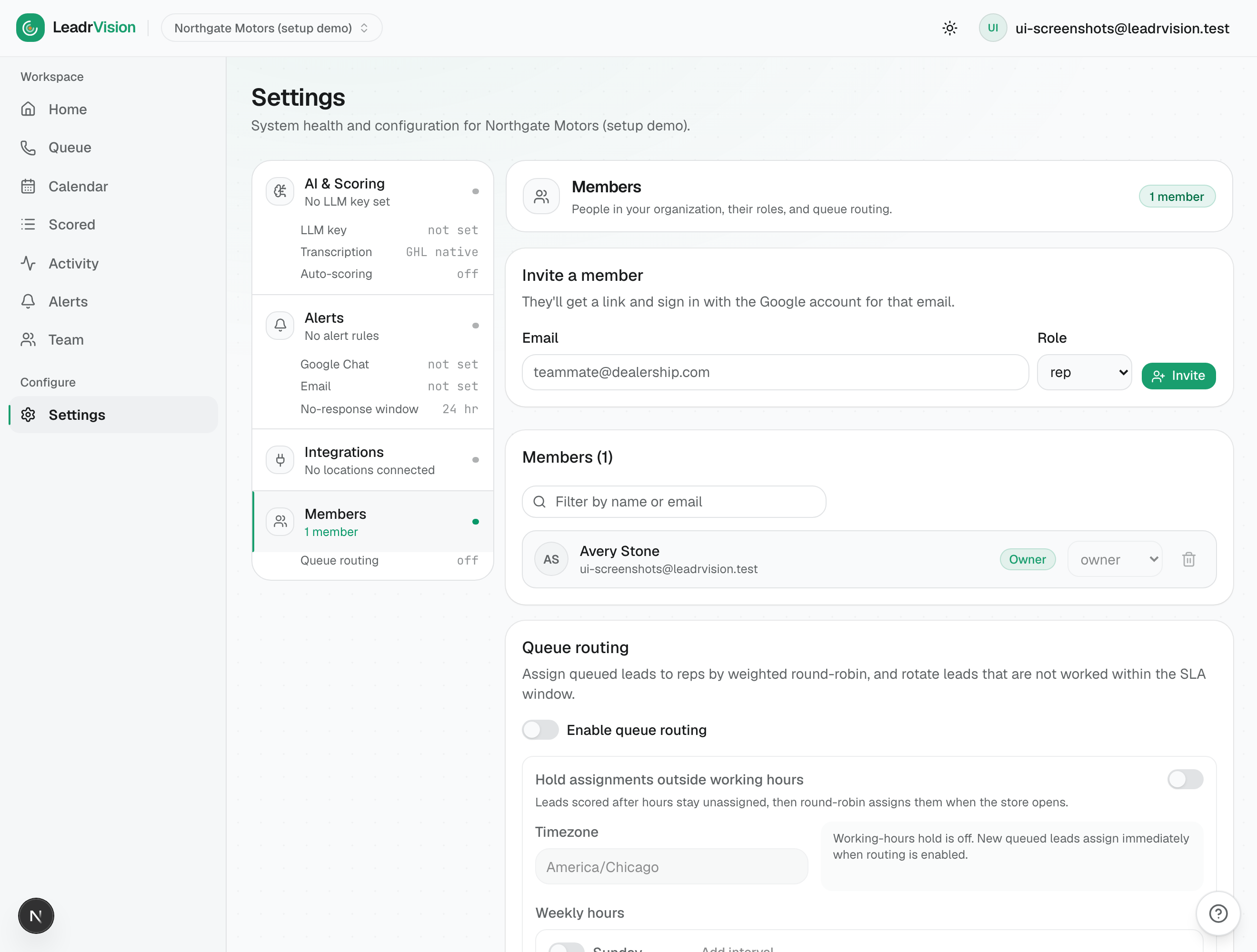The height and width of the screenshot is (952, 1257).
Task: Open the Activity page
Action: point(113,263)
